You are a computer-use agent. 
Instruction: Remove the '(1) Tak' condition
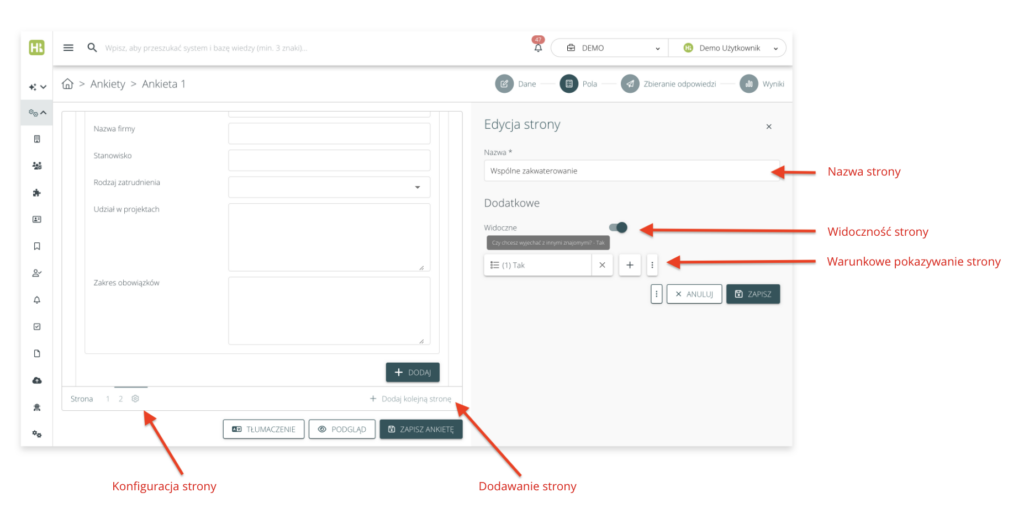[x=601, y=264]
